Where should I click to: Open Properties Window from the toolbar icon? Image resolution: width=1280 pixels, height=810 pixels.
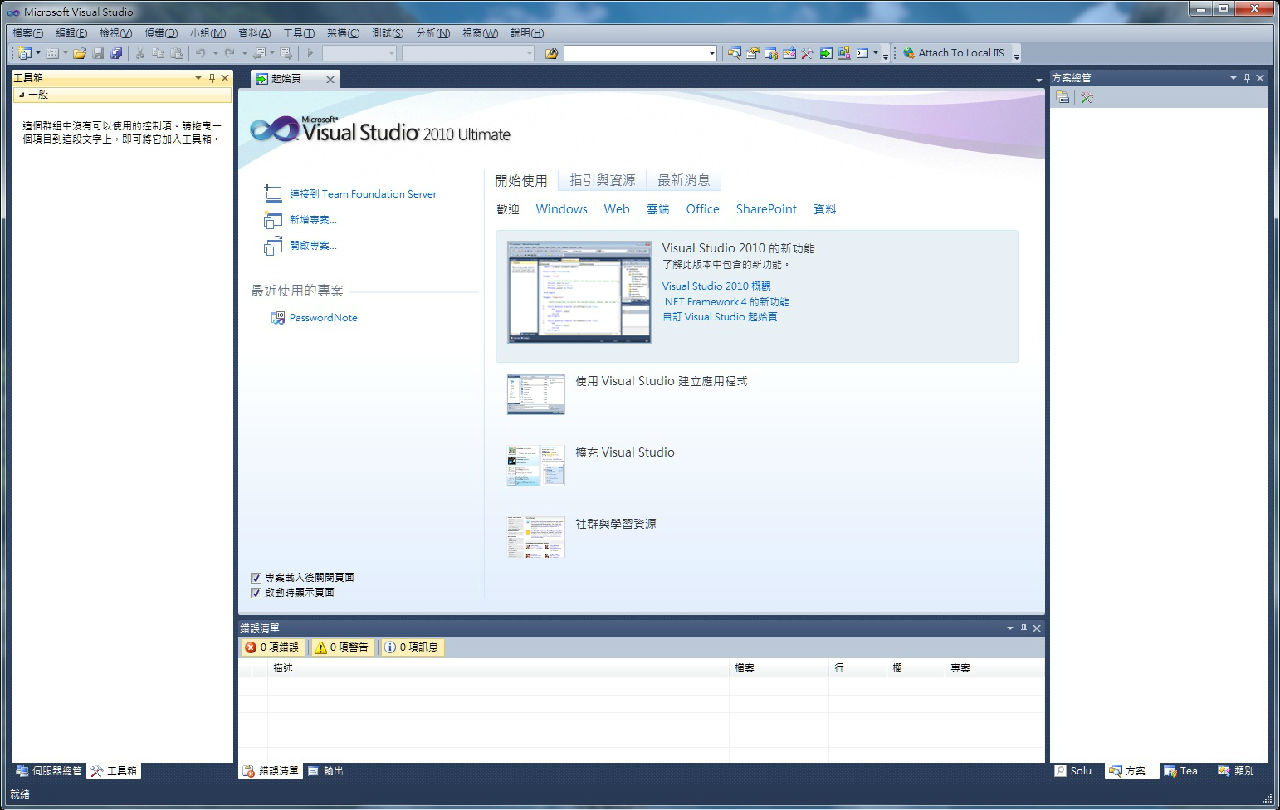[x=753, y=53]
